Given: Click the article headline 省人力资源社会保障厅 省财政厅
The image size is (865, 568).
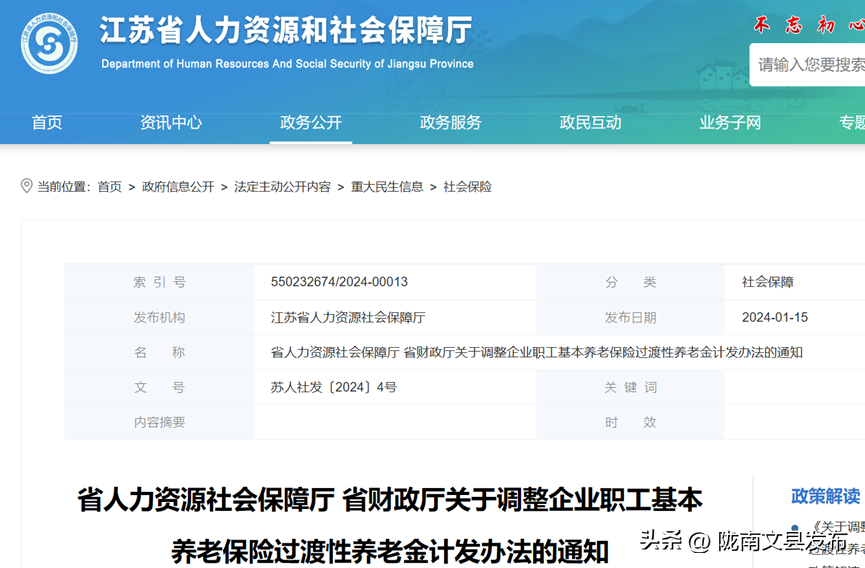Looking at the screenshot, I should (x=390, y=500).
